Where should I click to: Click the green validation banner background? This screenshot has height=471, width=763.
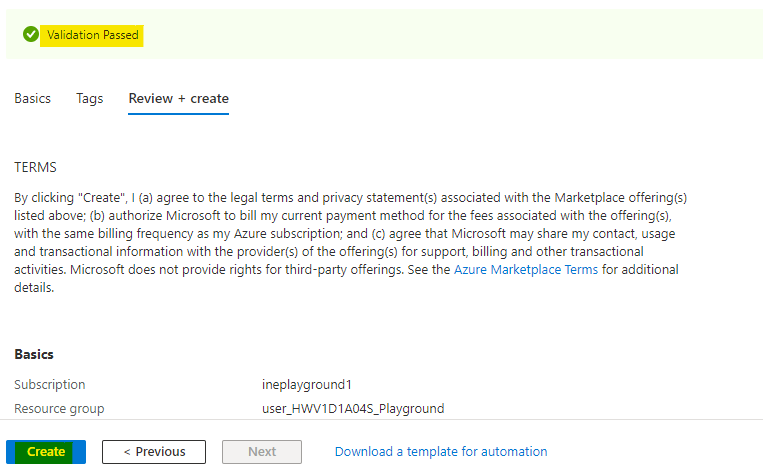(450, 35)
